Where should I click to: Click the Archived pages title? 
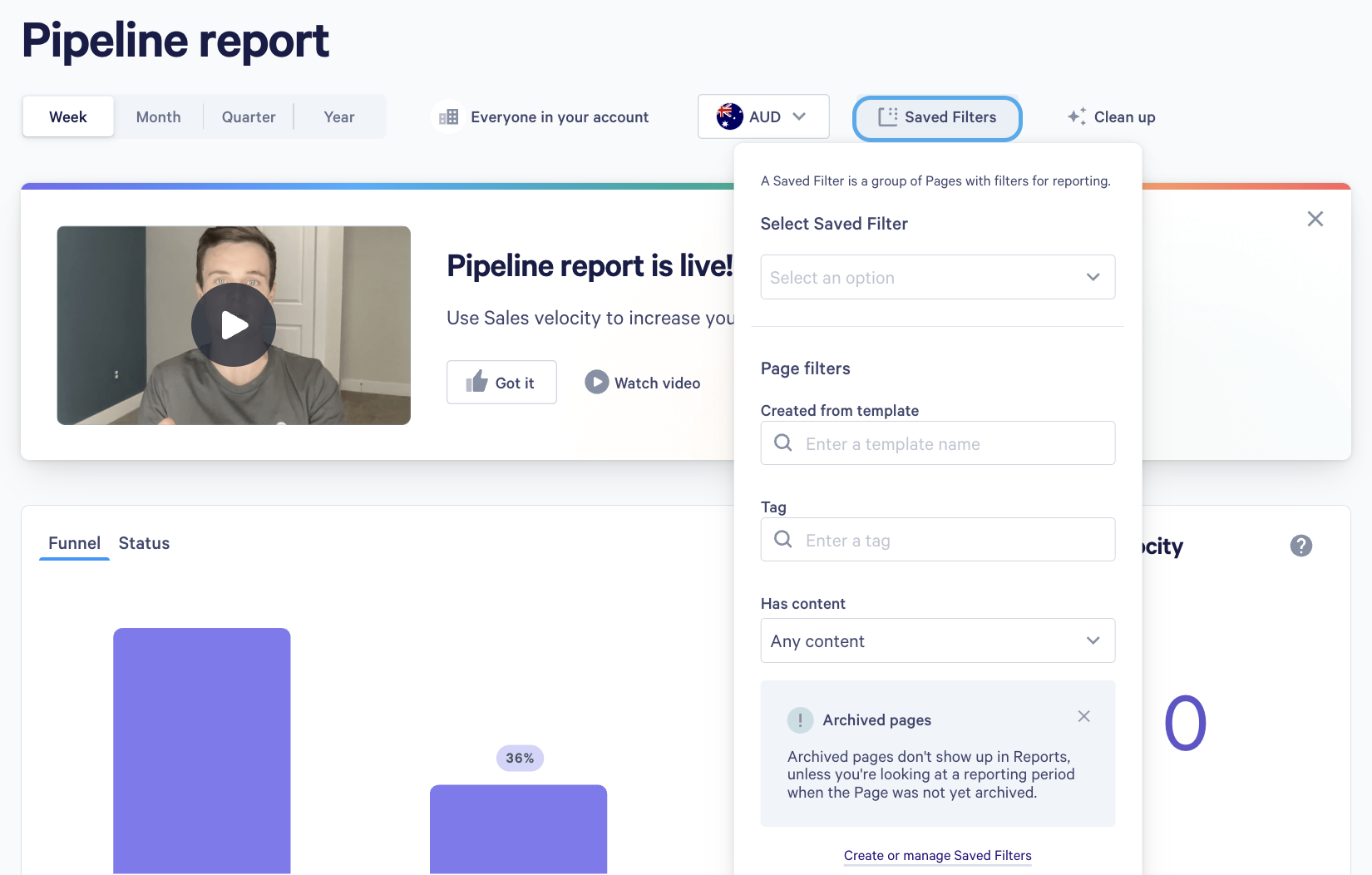tap(877, 720)
